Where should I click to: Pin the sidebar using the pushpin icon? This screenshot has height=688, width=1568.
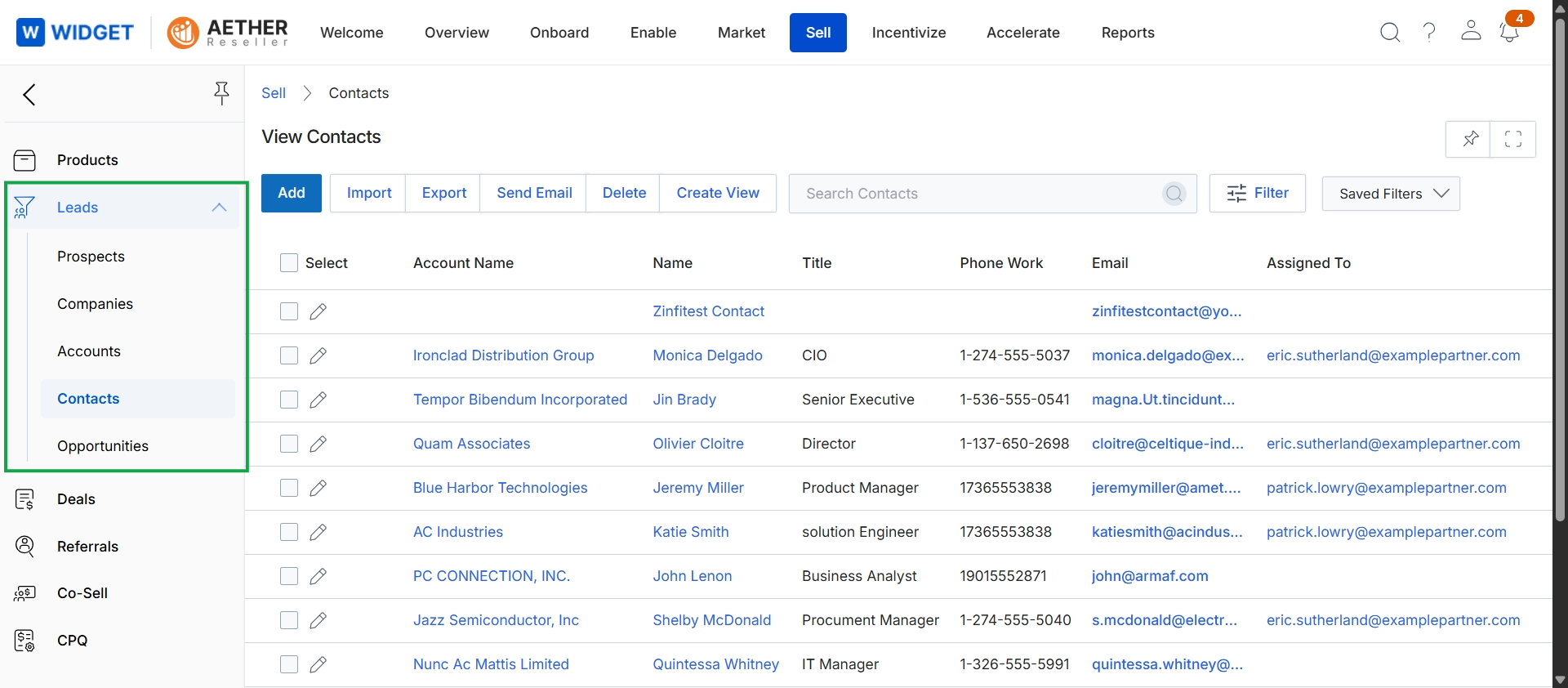tap(221, 94)
